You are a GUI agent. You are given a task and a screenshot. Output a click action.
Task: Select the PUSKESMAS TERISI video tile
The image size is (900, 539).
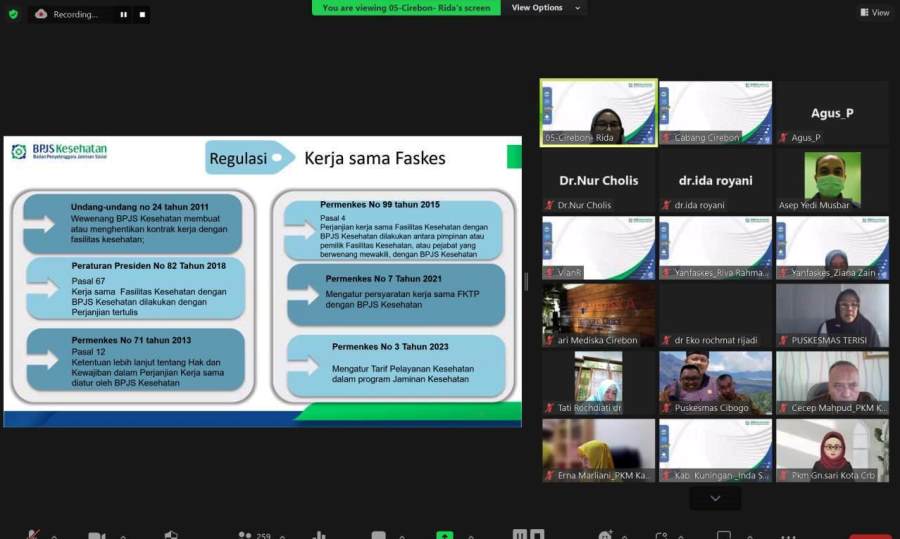pyautogui.click(x=832, y=315)
